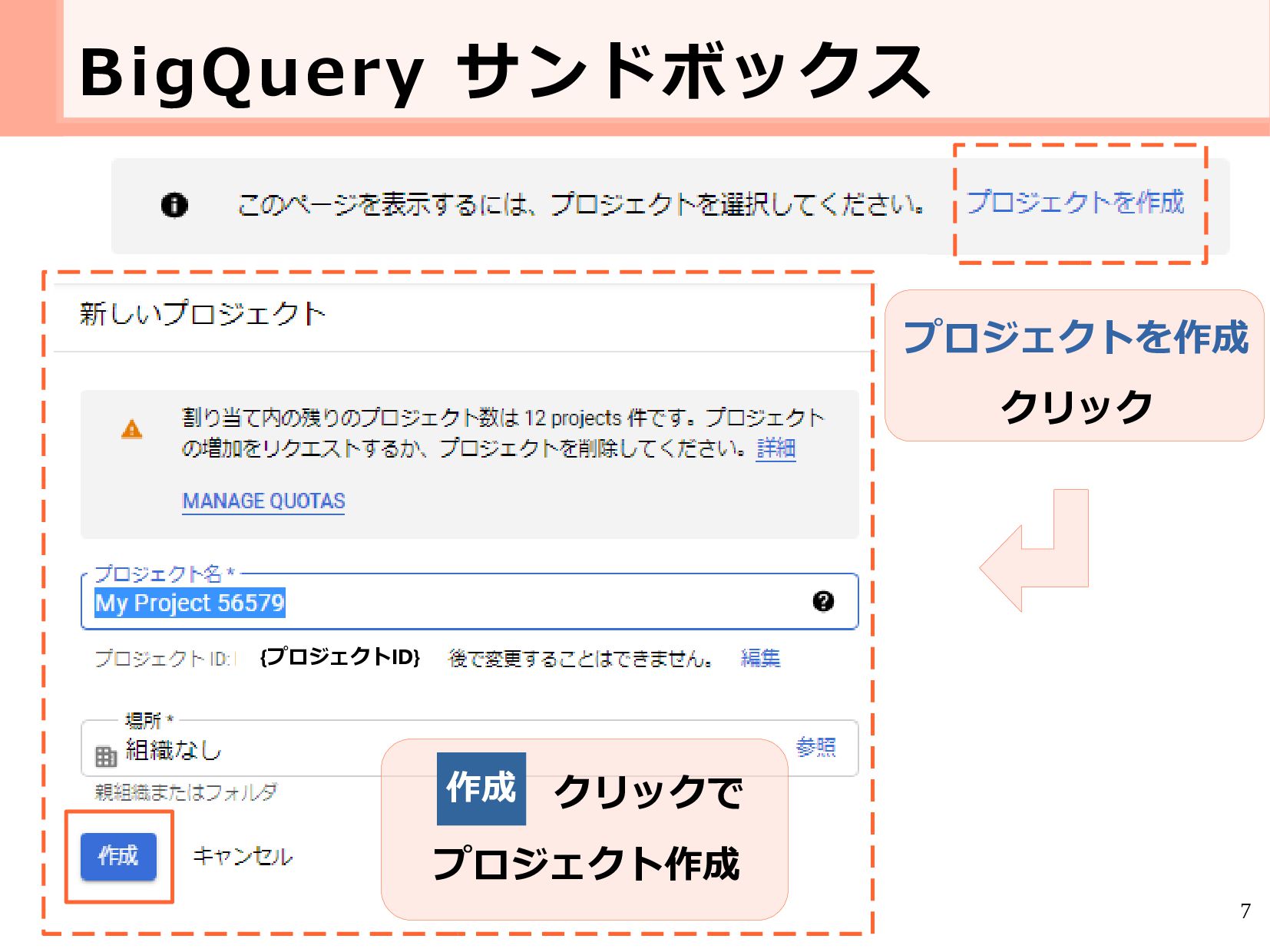This screenshot has height=952, width=1270.
Task: Click the 'このページを表示するには' banner message
Action: pos(581,204)
